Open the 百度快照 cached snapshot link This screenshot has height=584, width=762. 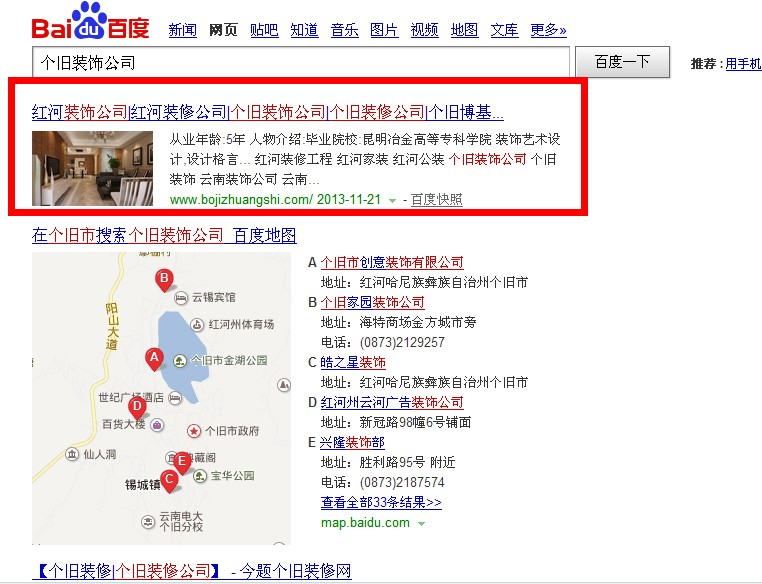(x=437, y=199)
